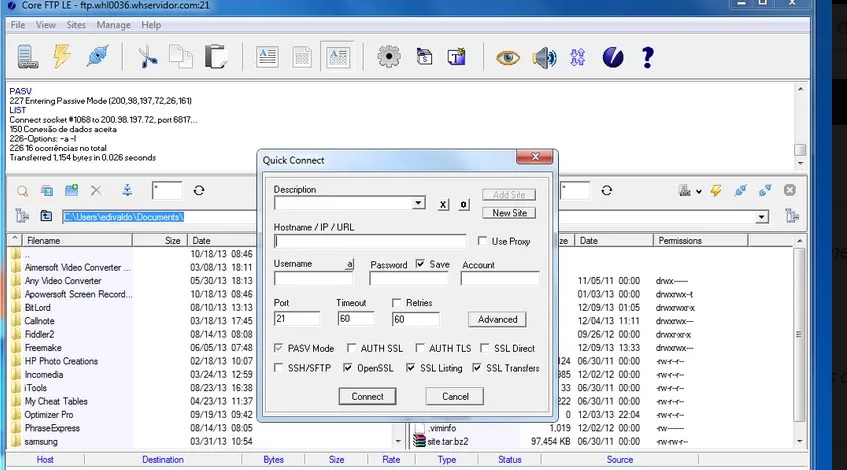Open the Sites menu

pos(76,24)
